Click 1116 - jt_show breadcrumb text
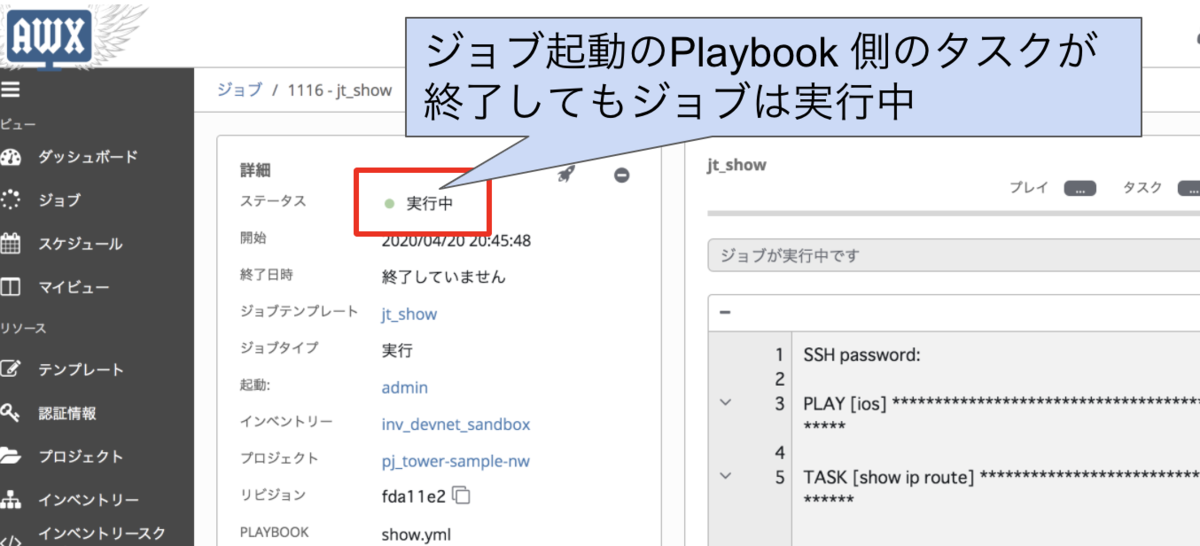Screen dimensions: 1200x546 (x=339, y=90)
